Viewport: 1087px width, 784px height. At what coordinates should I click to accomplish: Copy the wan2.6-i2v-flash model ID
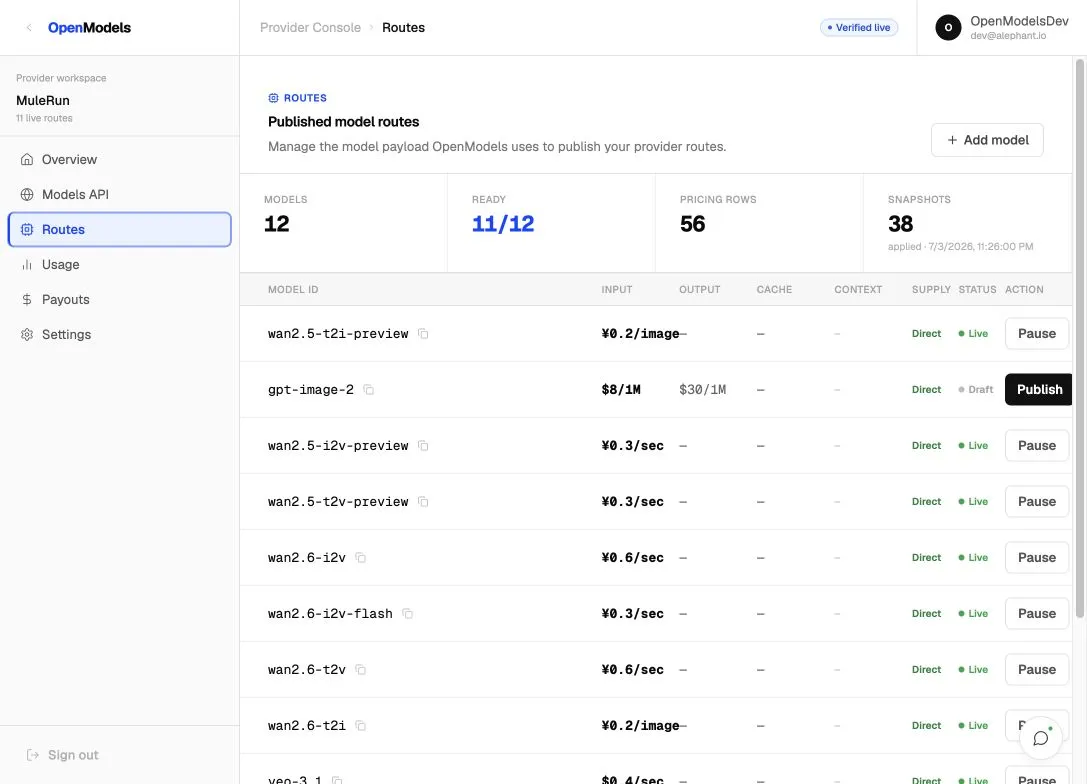(x=408, y=613)
